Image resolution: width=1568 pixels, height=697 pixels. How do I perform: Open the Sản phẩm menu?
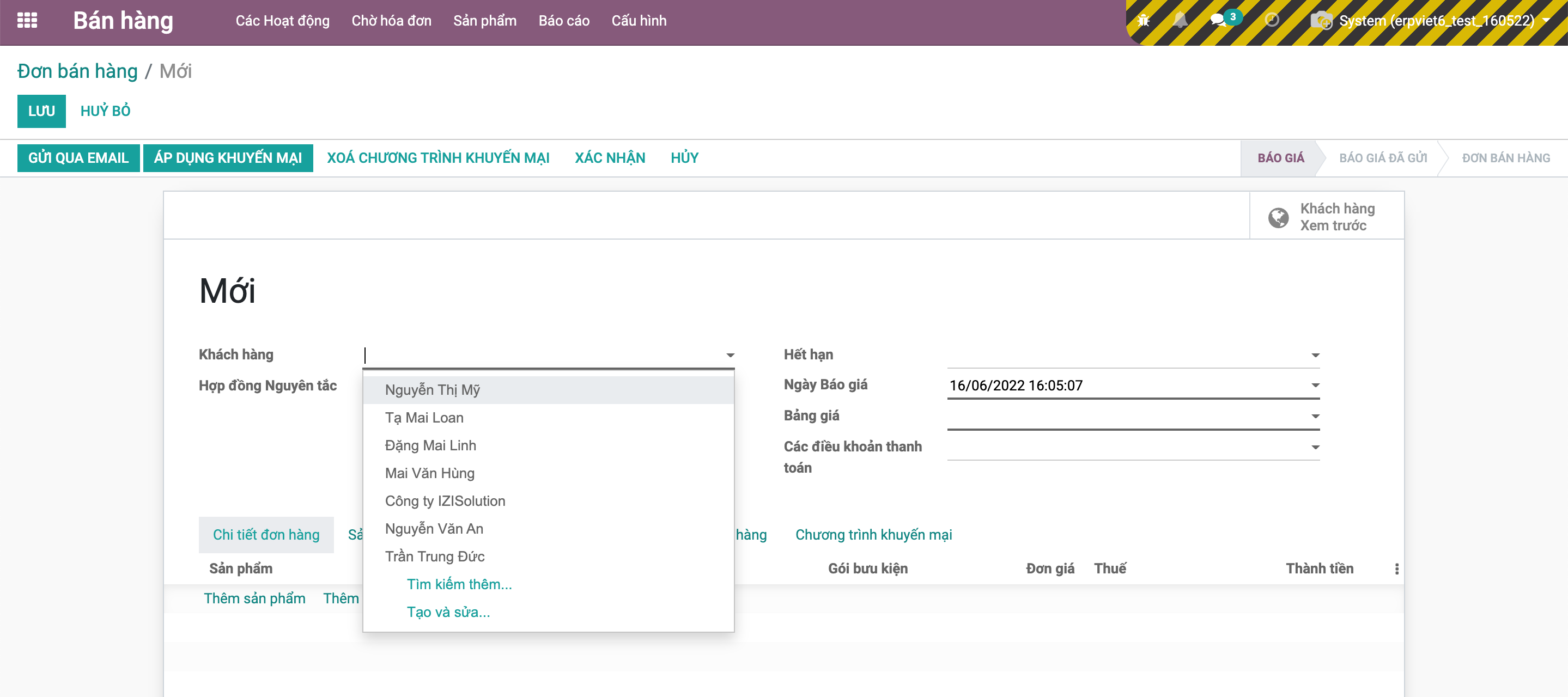tap(484, 21)
